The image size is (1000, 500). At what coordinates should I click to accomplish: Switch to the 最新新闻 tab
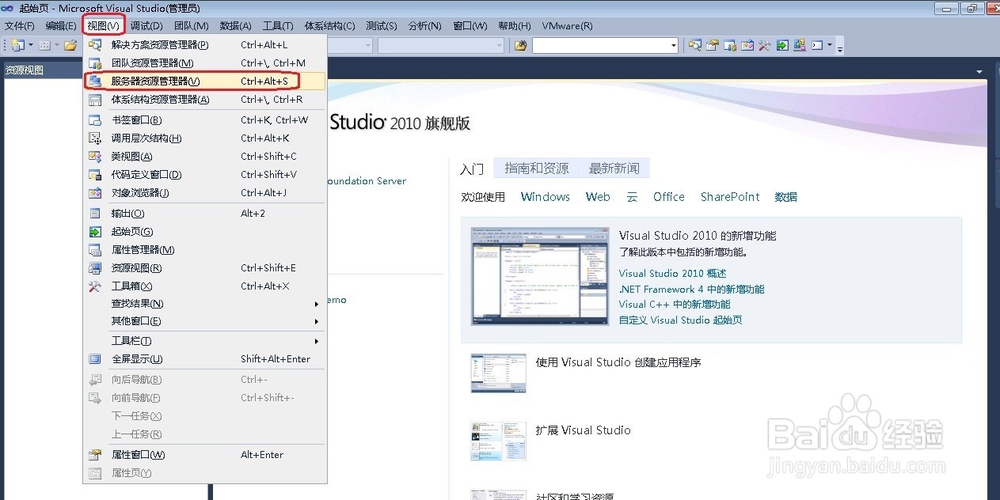614,168
